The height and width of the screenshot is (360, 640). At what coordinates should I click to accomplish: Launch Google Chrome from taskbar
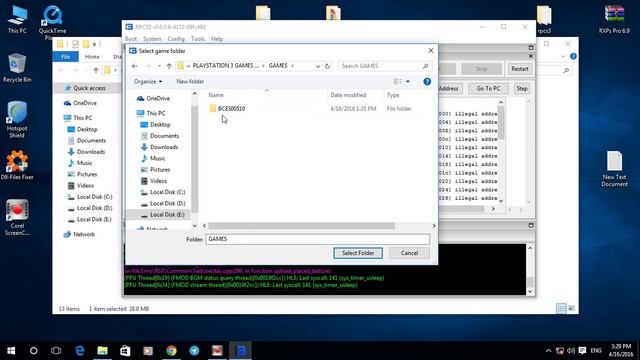(171, 351)
